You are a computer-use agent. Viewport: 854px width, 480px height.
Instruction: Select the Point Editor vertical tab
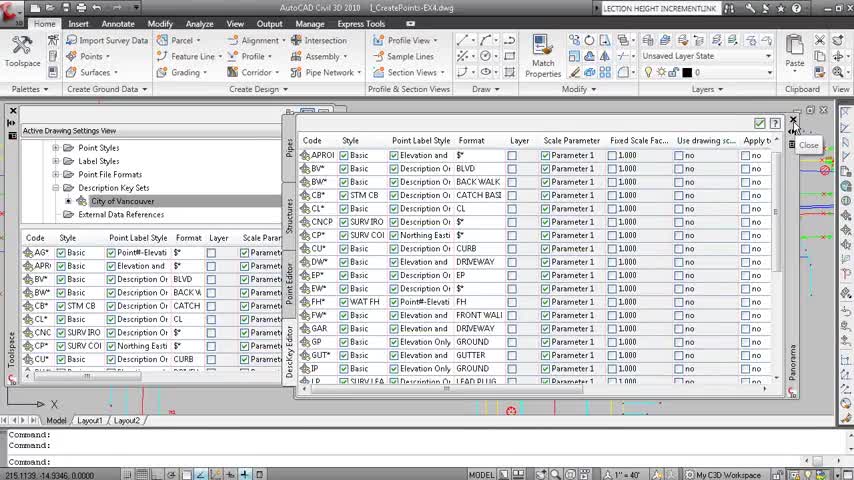click(289, 283)
